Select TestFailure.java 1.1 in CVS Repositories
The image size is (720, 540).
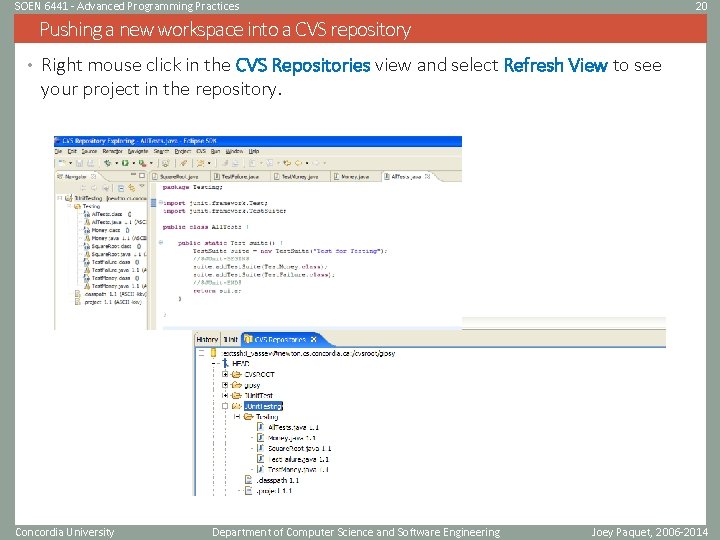[x=293, y=459]
